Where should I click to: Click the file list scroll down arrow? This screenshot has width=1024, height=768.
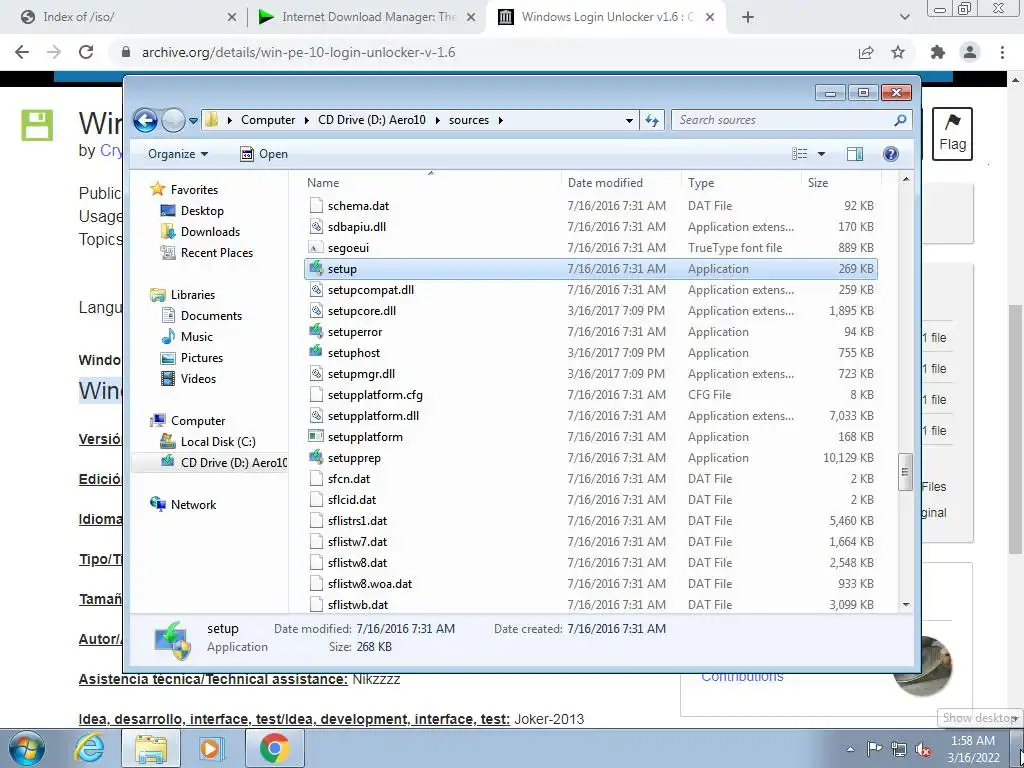point(906,605)
